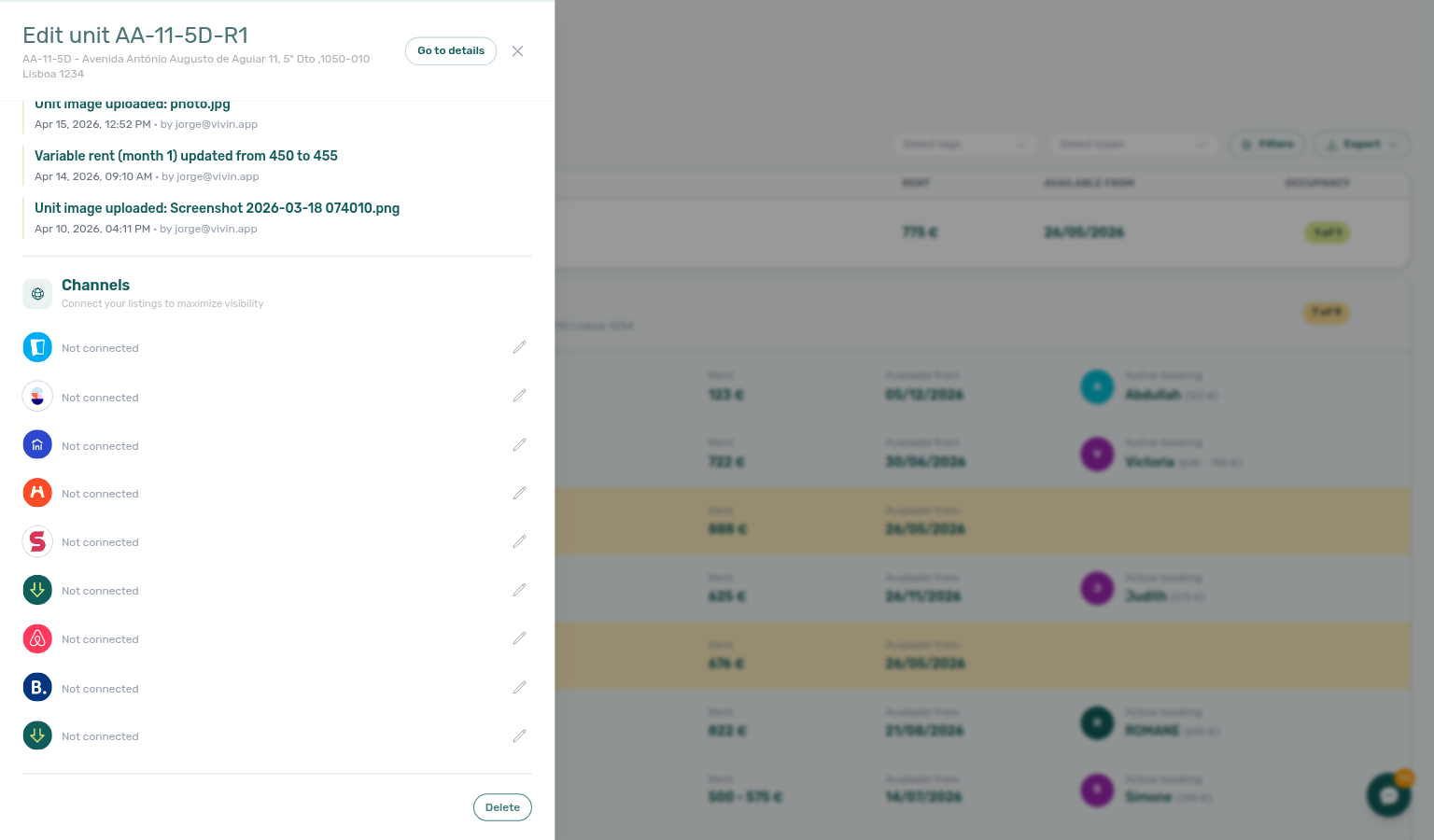Click the 14/07/2026 available date
Viewport: 1434px width, 840px height.
(x=923, y=797)
